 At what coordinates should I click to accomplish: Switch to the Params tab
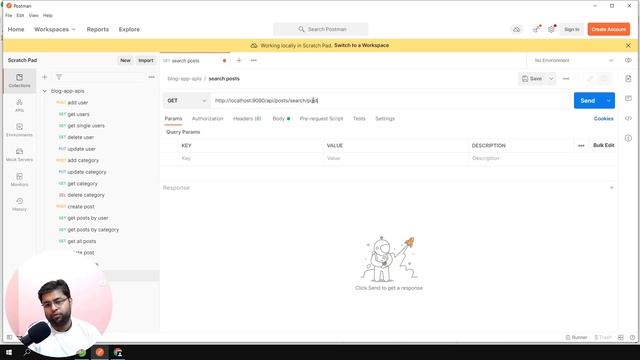pos(173,118)
